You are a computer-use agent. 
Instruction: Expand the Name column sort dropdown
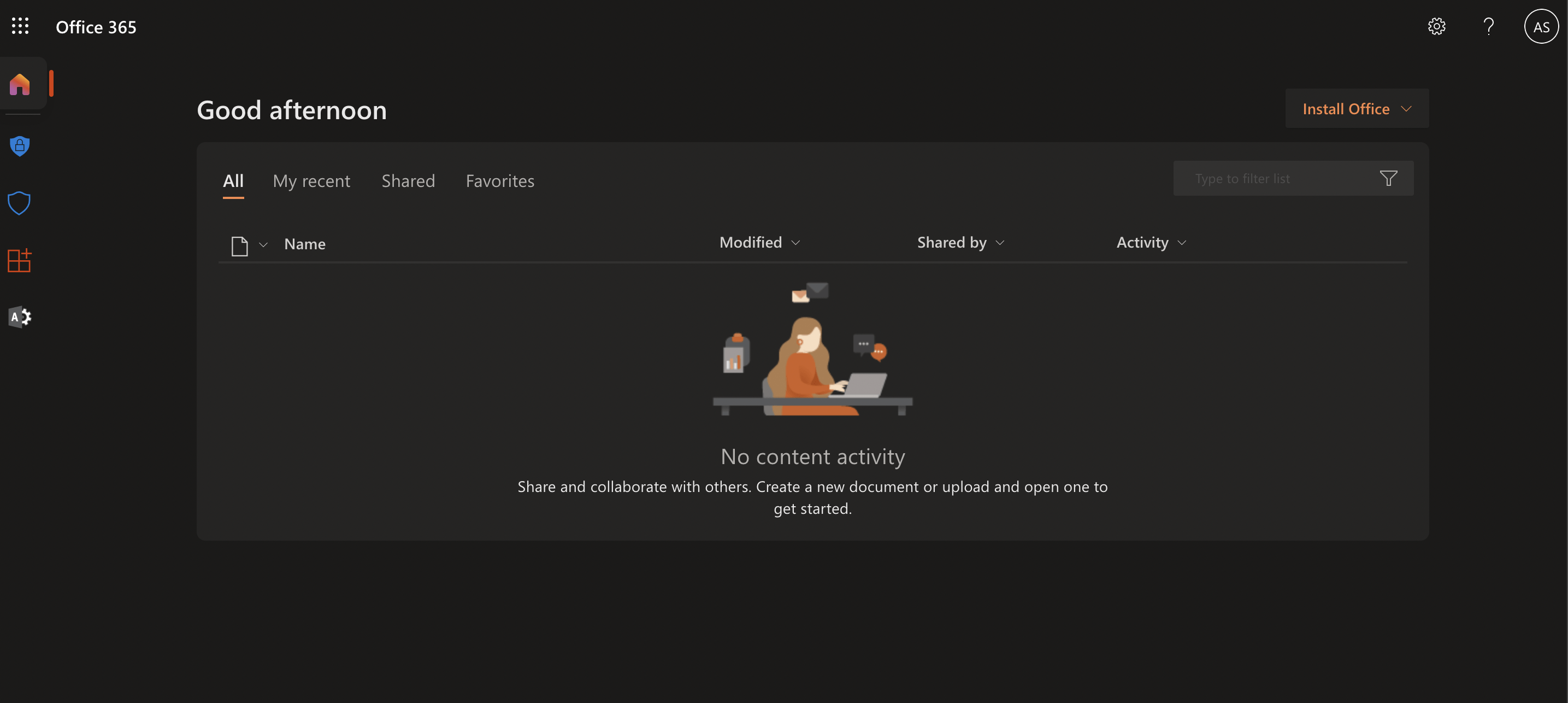(263, 243)
